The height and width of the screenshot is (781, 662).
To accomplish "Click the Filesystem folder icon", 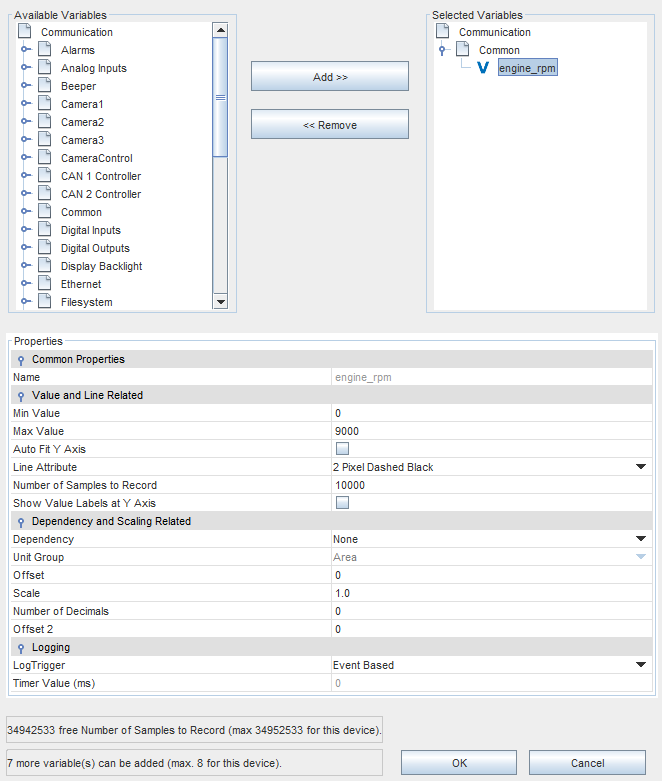I will (45, 301).
